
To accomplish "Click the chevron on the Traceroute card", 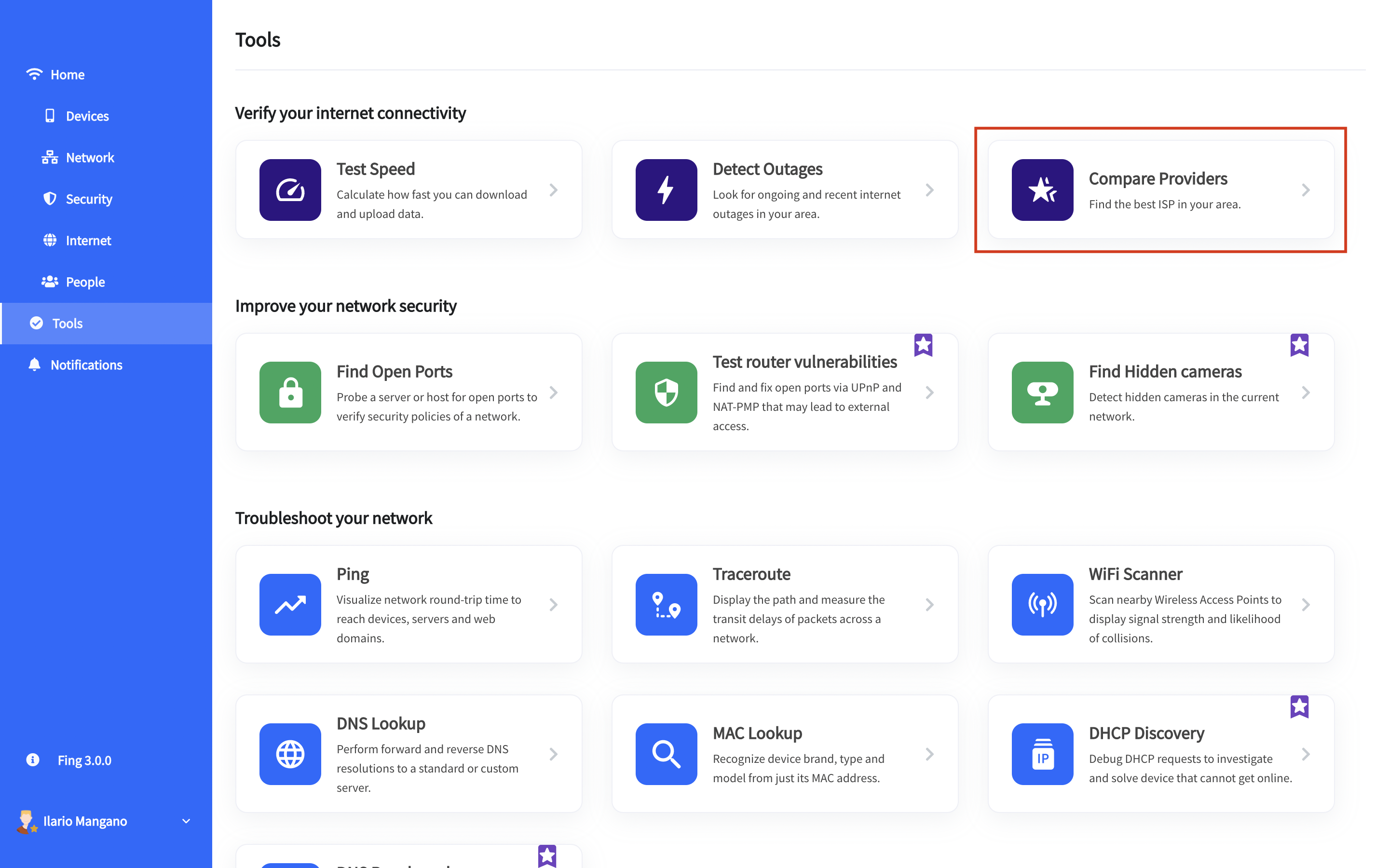I will pyautogui.click(x=930, y=605).
